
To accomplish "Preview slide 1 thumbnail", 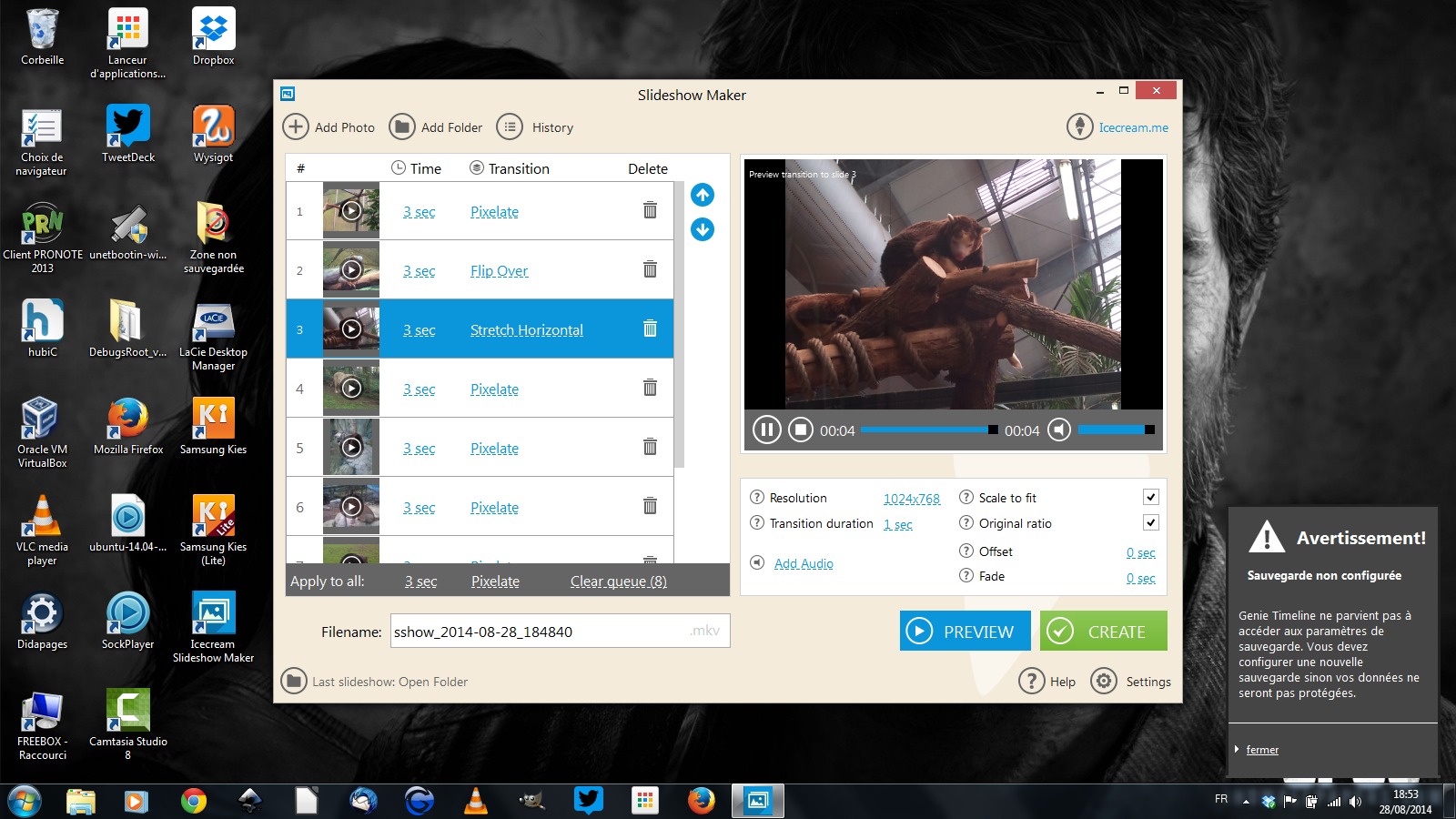I will (351, 211).
